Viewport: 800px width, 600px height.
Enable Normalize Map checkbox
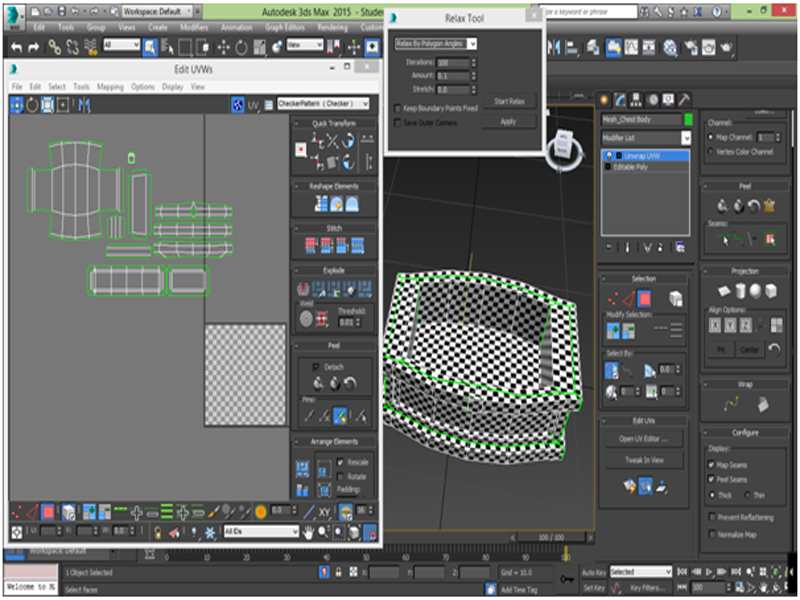[712, 534]
